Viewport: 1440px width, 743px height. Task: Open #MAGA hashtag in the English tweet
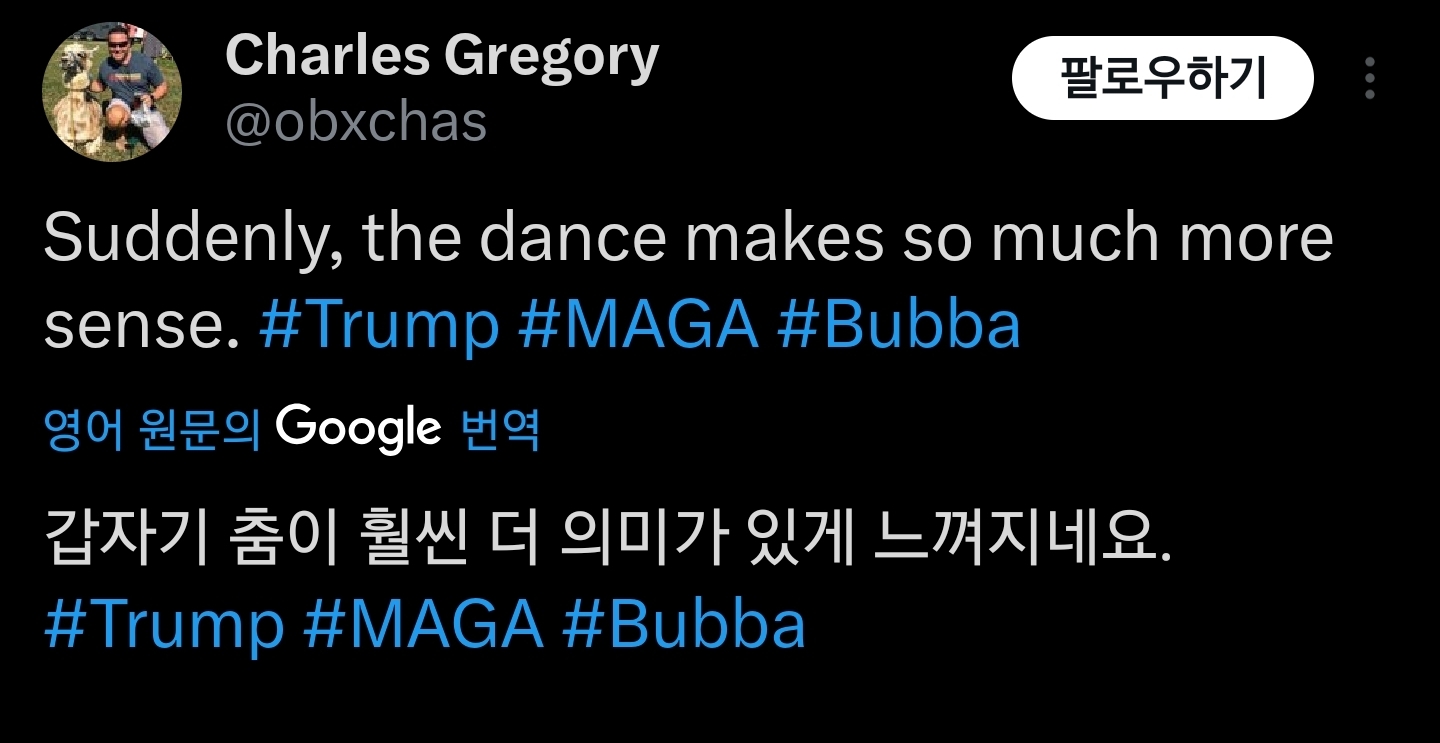click(638, 324)
